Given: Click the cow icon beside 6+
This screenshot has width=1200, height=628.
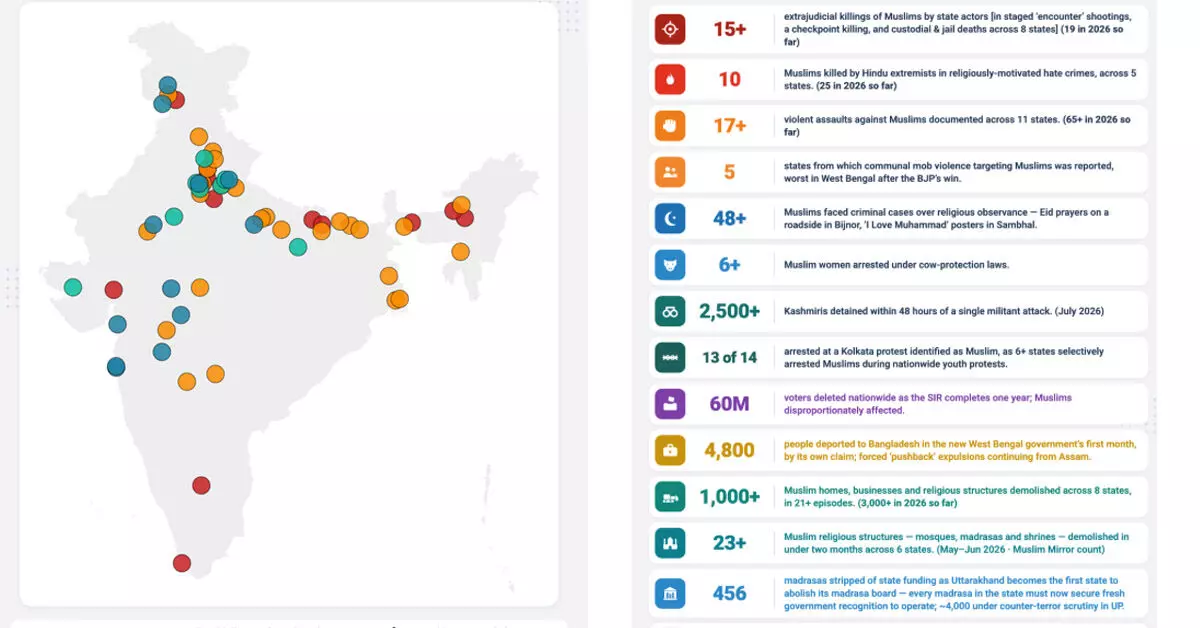Looking at the screenshot, I should [x=670, y=265].
